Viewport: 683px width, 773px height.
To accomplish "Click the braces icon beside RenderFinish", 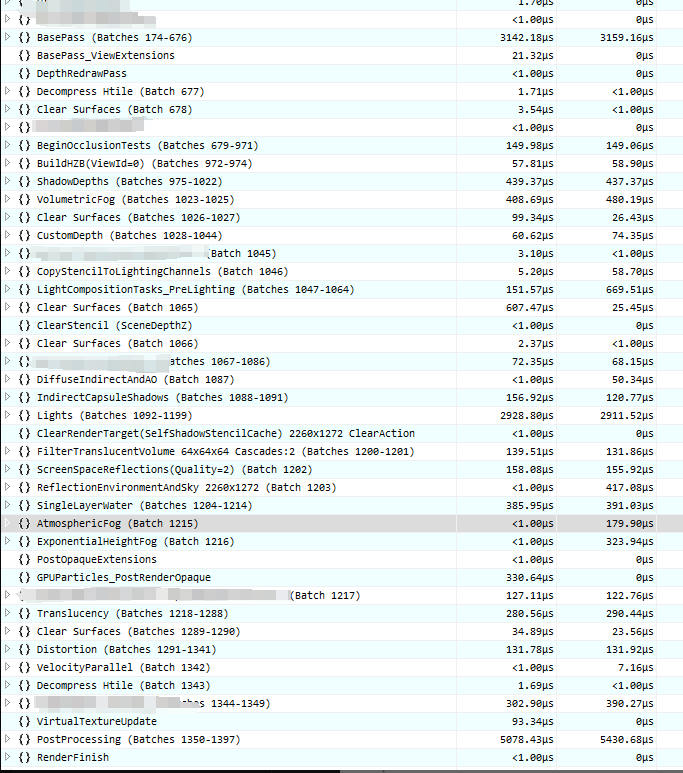I will point(25,757).
